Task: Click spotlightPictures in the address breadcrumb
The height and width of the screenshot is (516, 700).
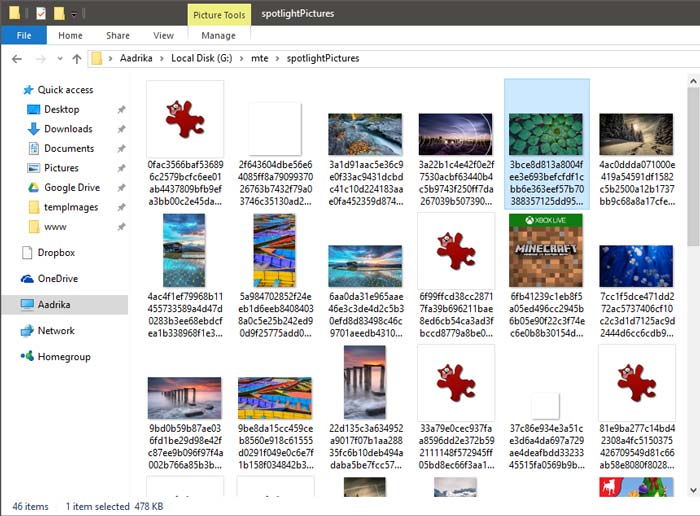Action: (323, 58)
